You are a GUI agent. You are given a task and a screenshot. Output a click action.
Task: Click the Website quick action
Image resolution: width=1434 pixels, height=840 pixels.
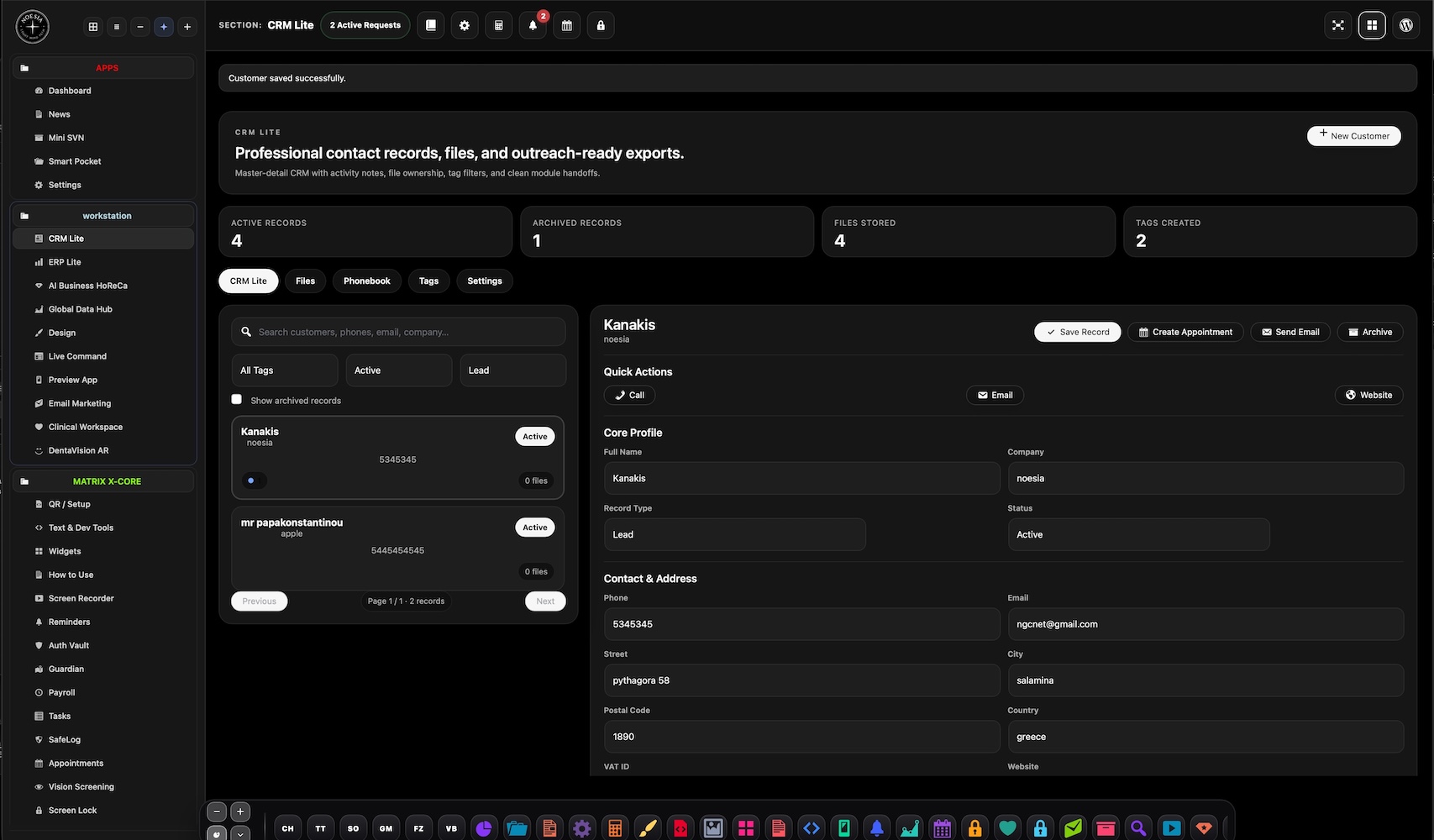click(1368, 395)
